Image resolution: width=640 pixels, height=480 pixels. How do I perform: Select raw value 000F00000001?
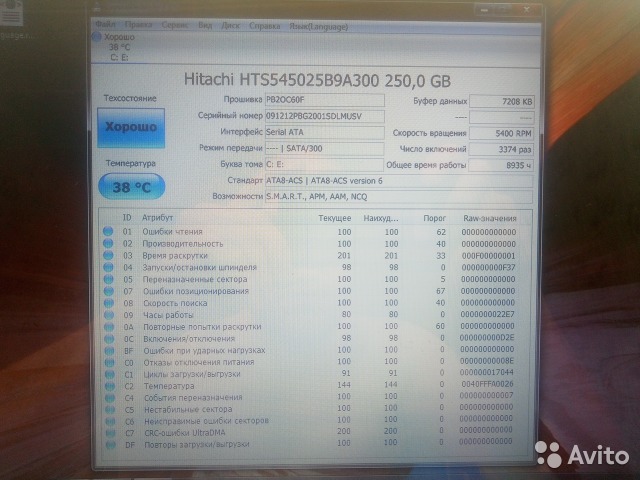489,256
